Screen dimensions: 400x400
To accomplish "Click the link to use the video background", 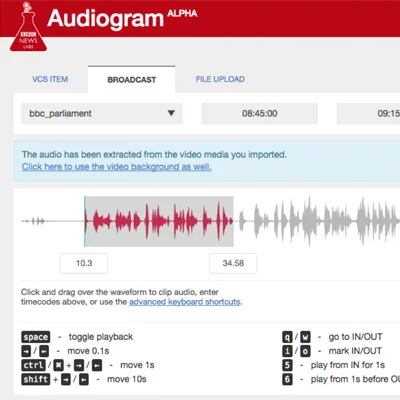I will tap(117, 167).
